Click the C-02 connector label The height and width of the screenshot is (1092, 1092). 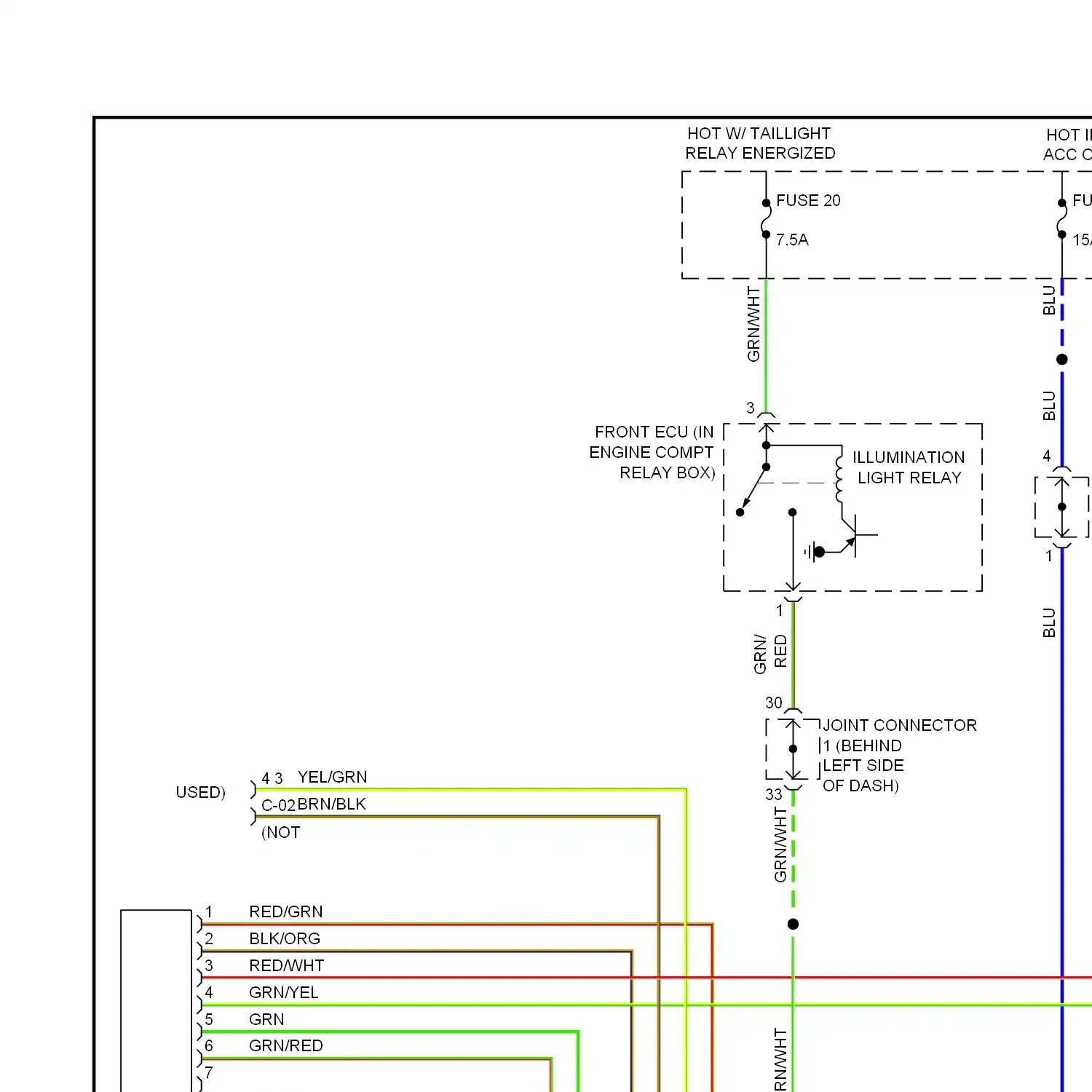pos(278,805)
